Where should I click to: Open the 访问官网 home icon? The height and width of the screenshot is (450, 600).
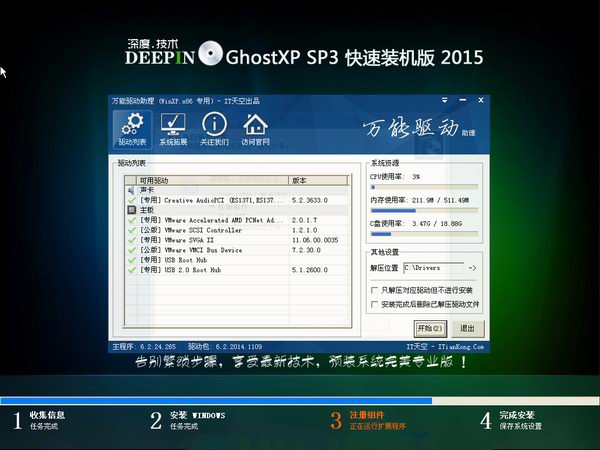tap(256, 128)
